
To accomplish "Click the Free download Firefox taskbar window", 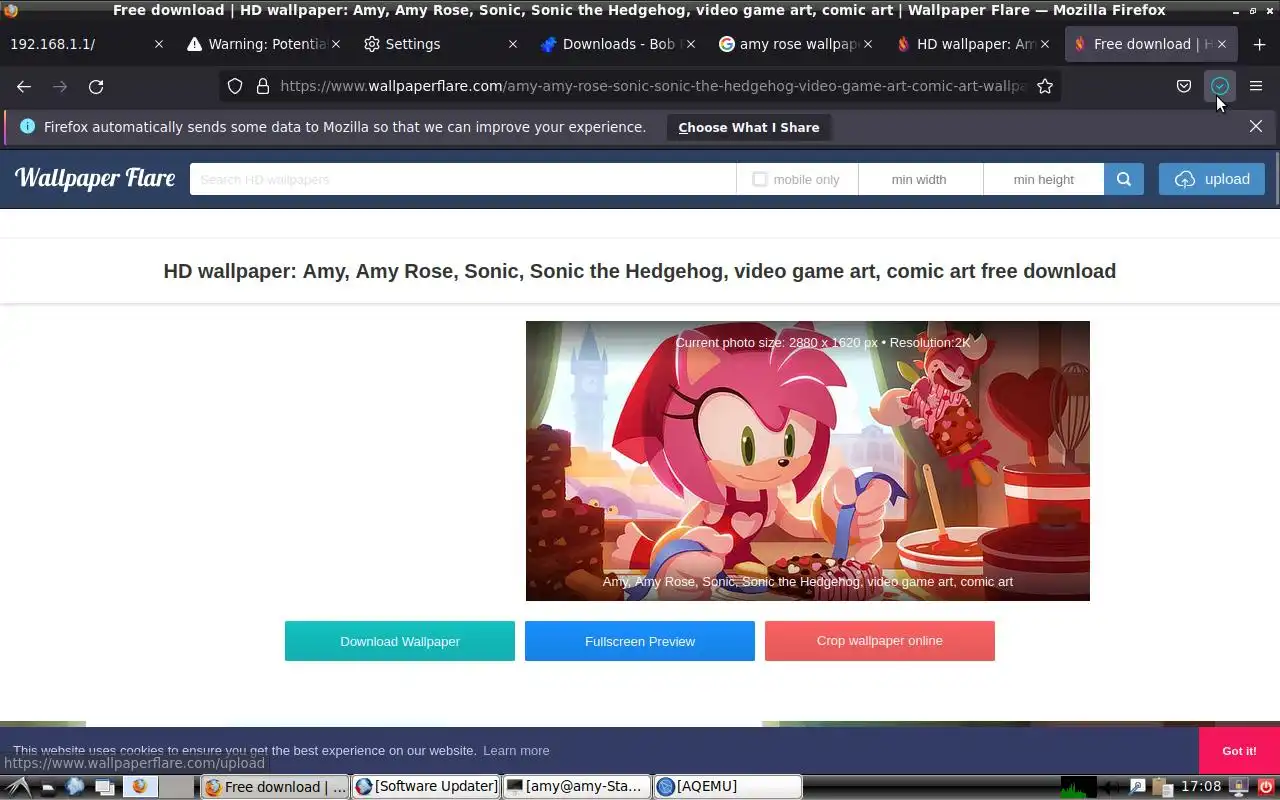I will tap(275, 787).
